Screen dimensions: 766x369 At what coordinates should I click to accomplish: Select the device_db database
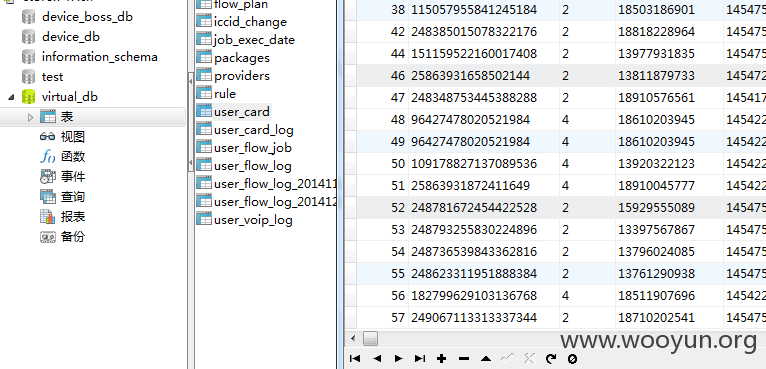click(x=71, y=37)
